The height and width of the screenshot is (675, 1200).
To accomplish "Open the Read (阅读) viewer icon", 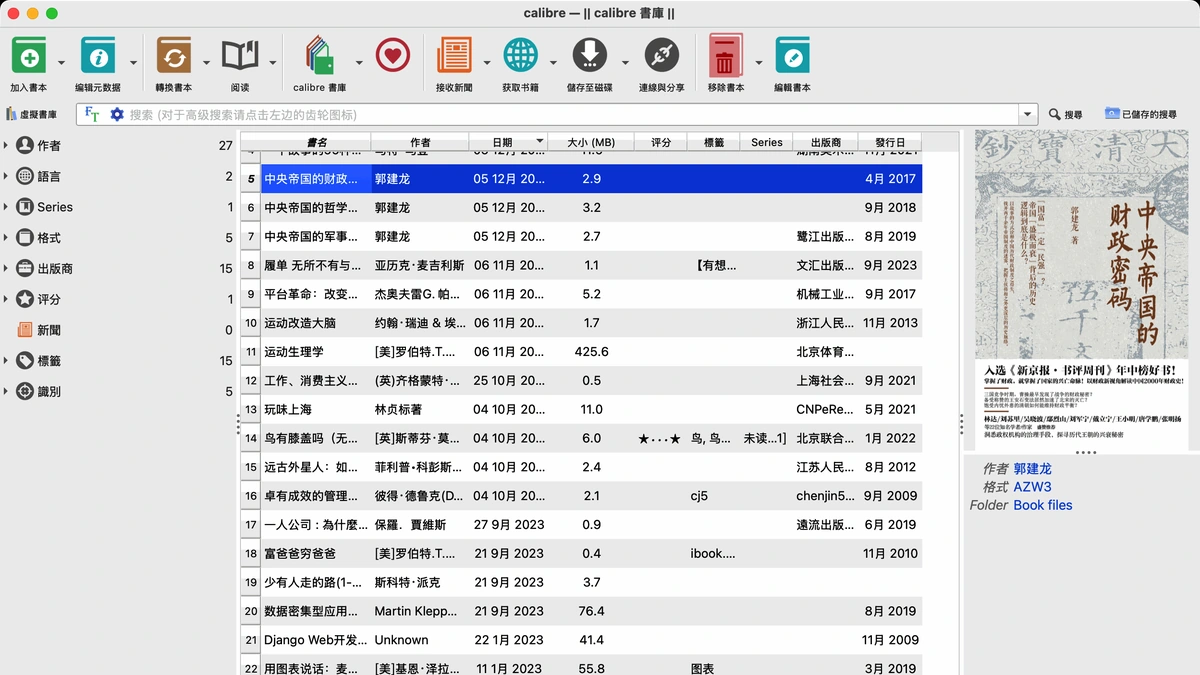I will (x=240, y=56).
